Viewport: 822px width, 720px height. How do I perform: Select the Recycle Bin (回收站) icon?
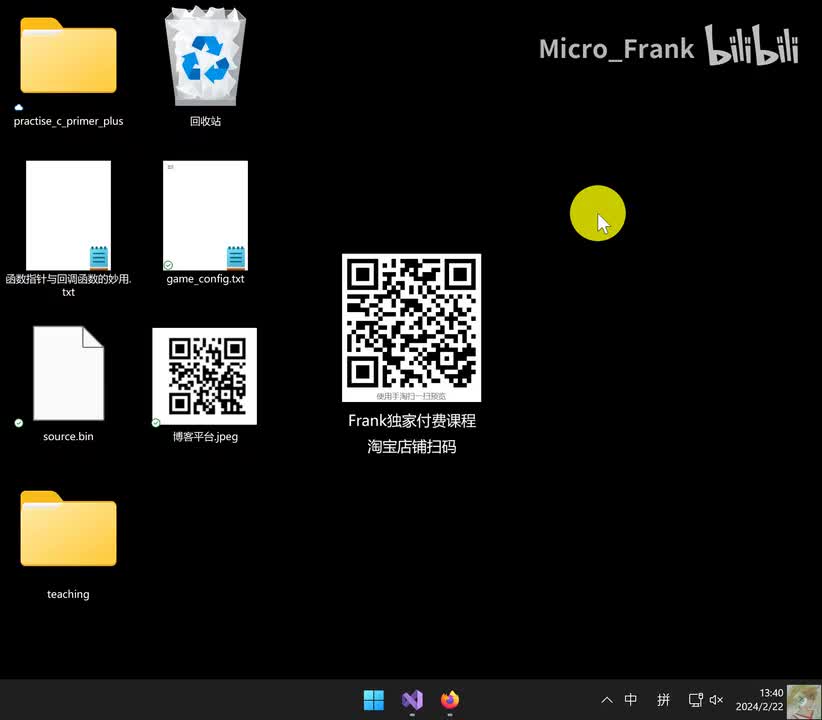tap(205, 56)
